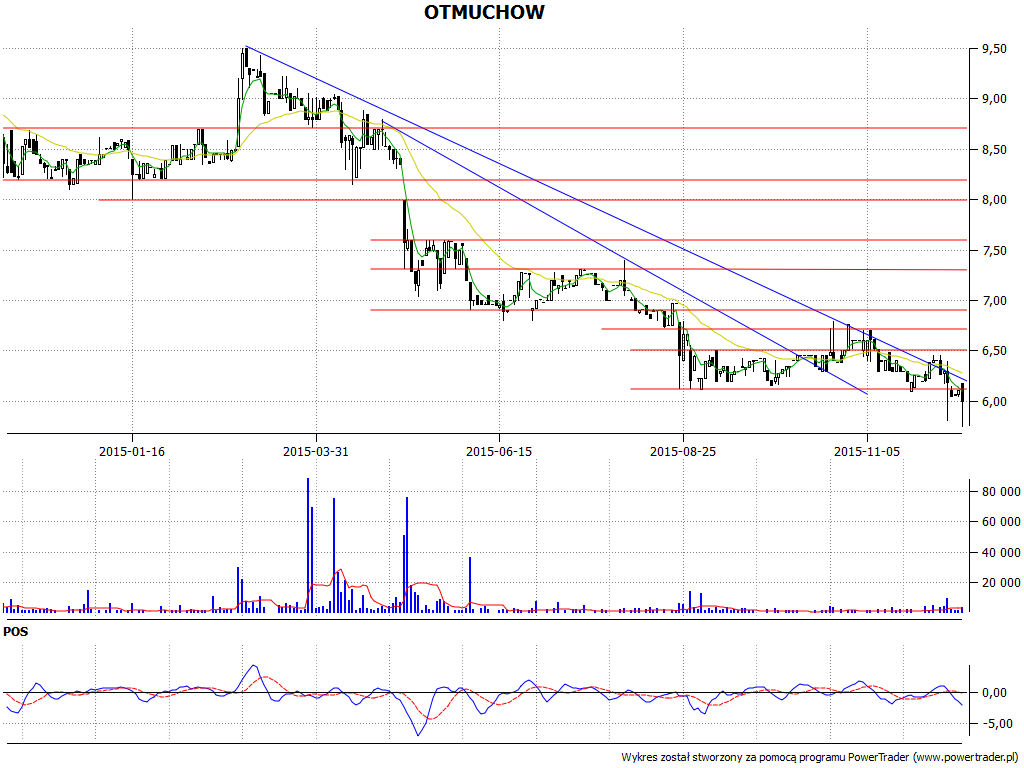Image resolution: width=1024 pixels, height=768 pixels.
Task: Click the 7,00 price axis label
Action: pyautogui.click(x=994, y=301)
